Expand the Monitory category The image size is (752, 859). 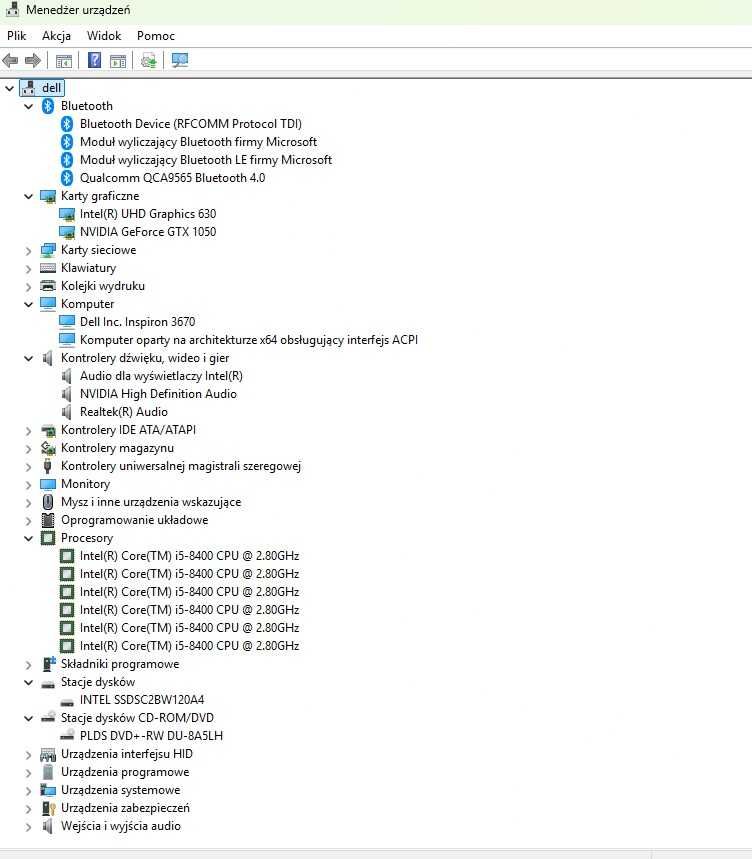point(28,485)
